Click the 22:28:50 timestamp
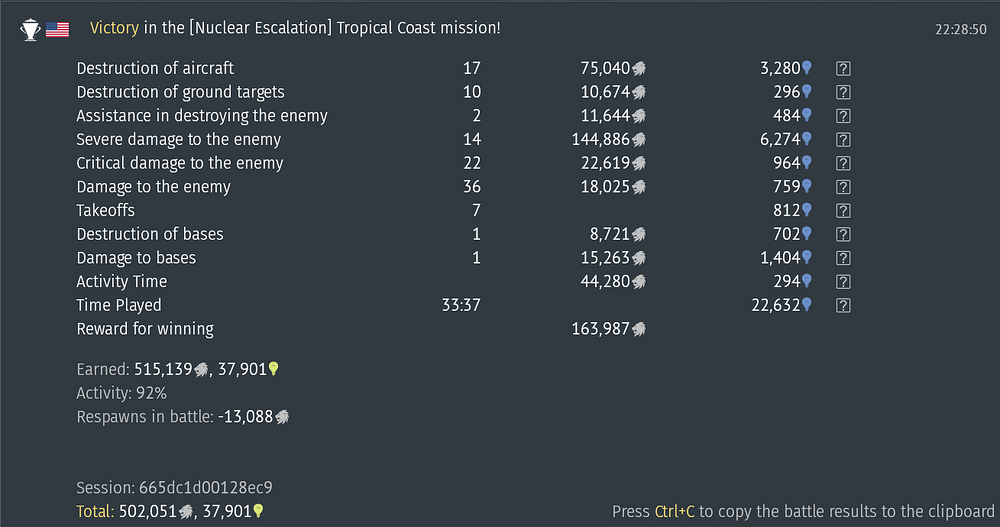 [x=961, y=29]
